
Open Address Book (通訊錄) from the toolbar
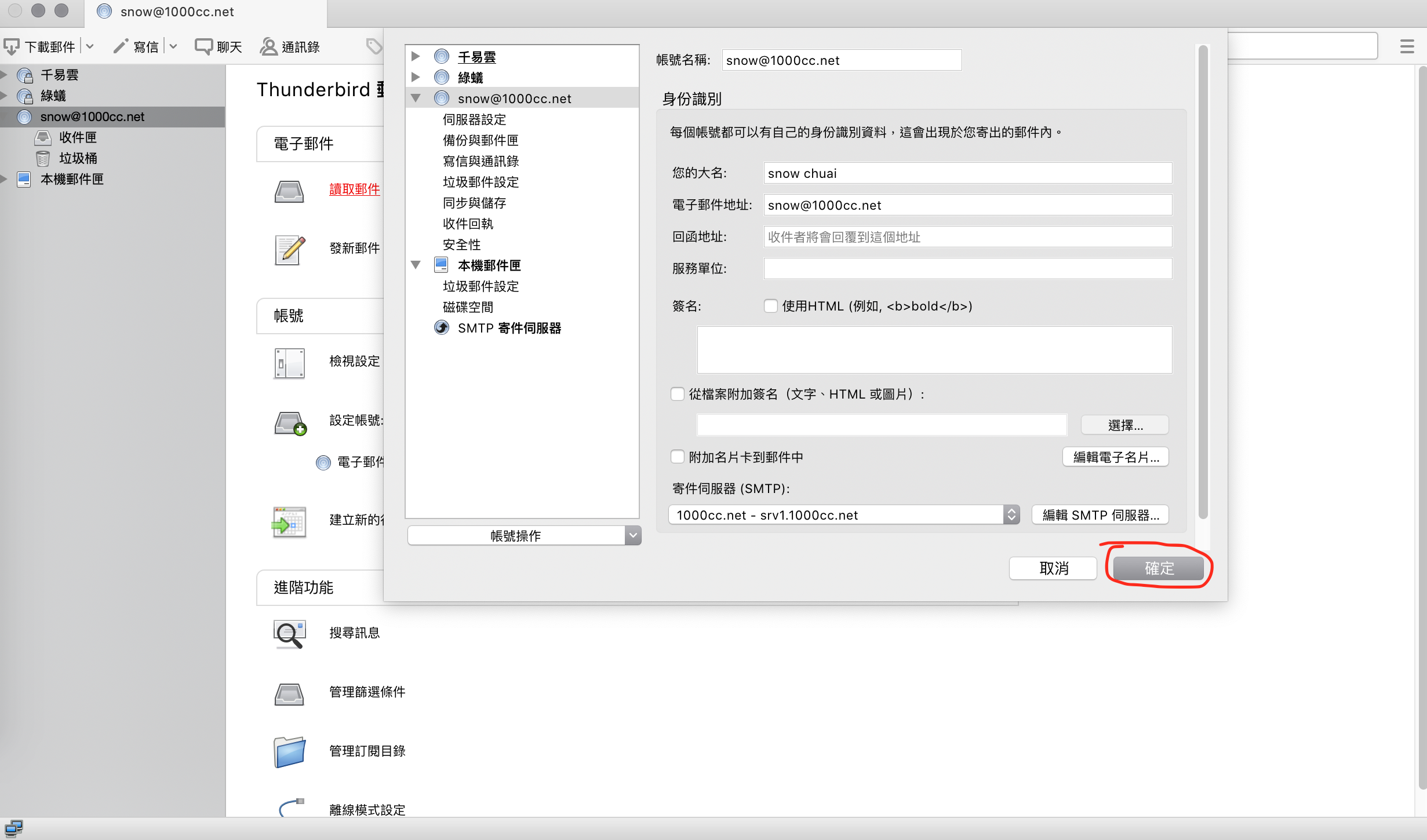[290, 47]
